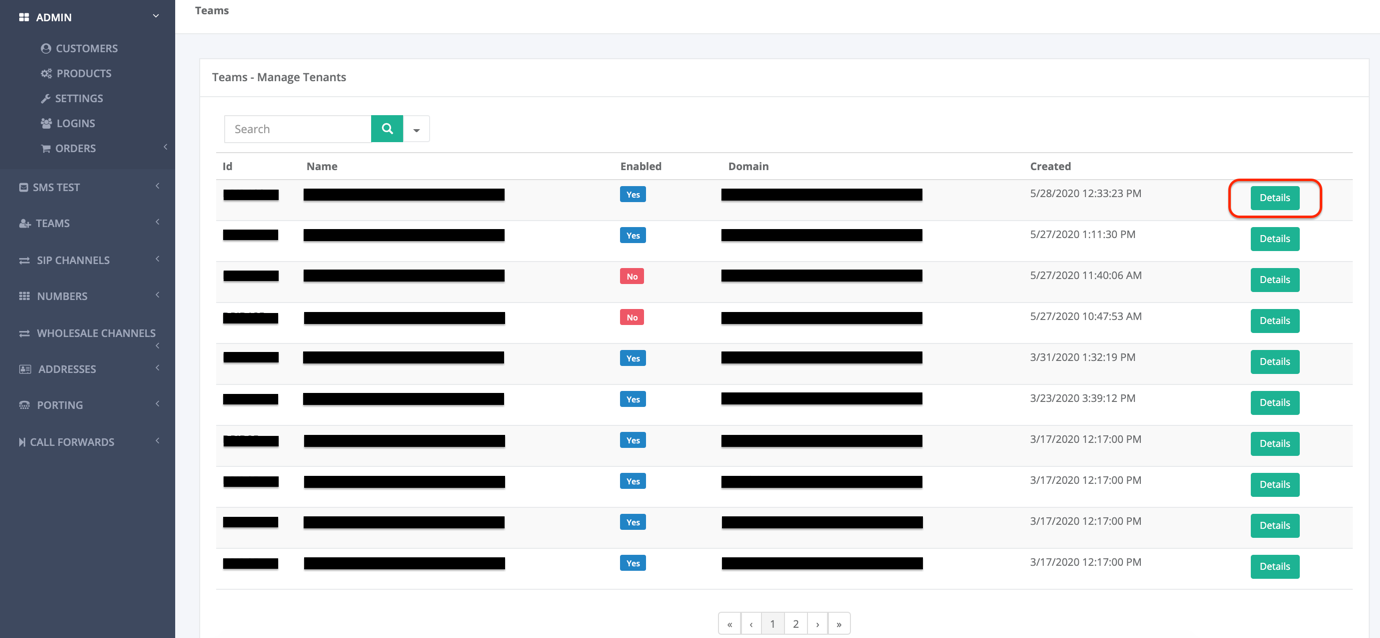The width and height of the screenshot is (1380, 638).
Task: Go to previous page with single arrow
Action: 751,624
